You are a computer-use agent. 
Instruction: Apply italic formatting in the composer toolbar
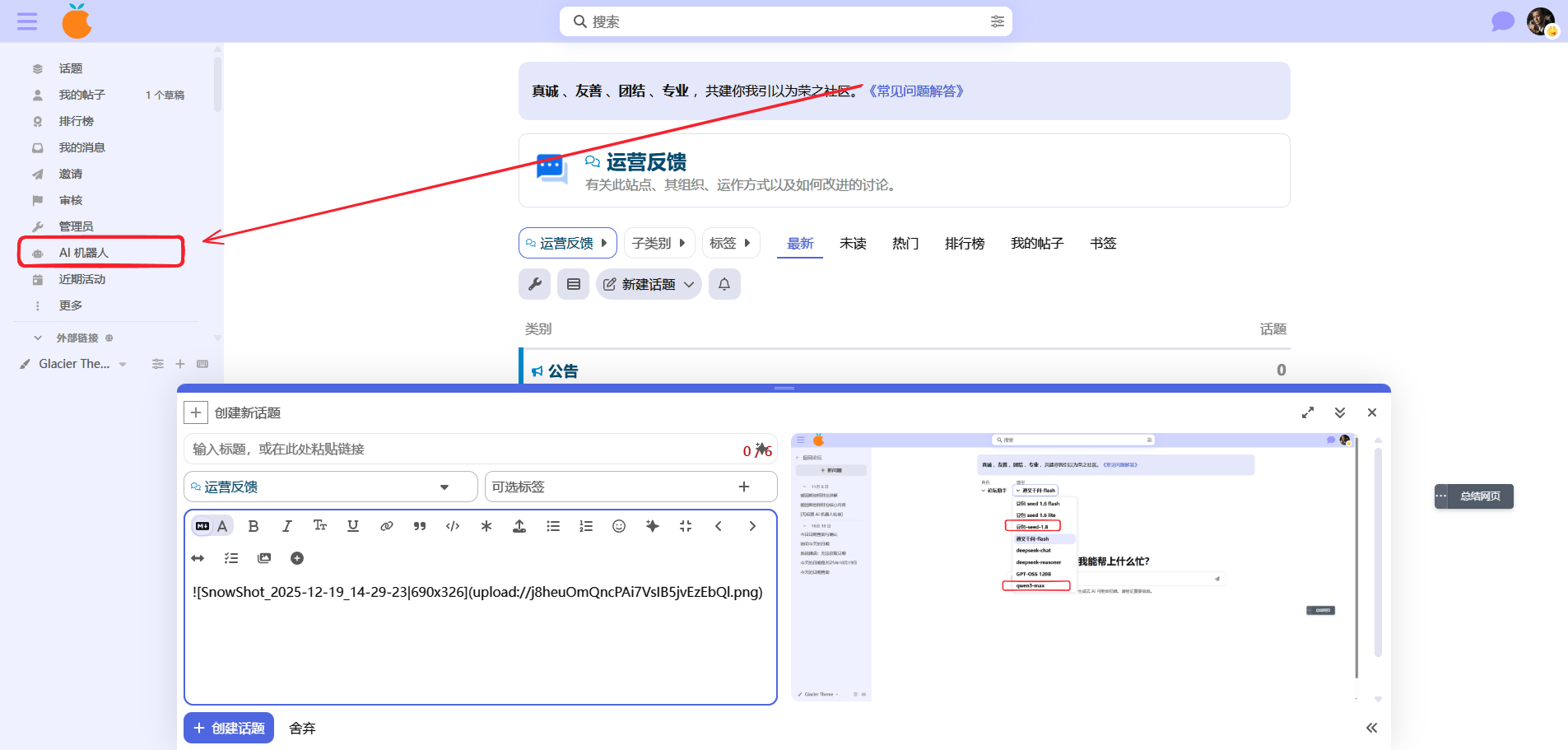286,526
